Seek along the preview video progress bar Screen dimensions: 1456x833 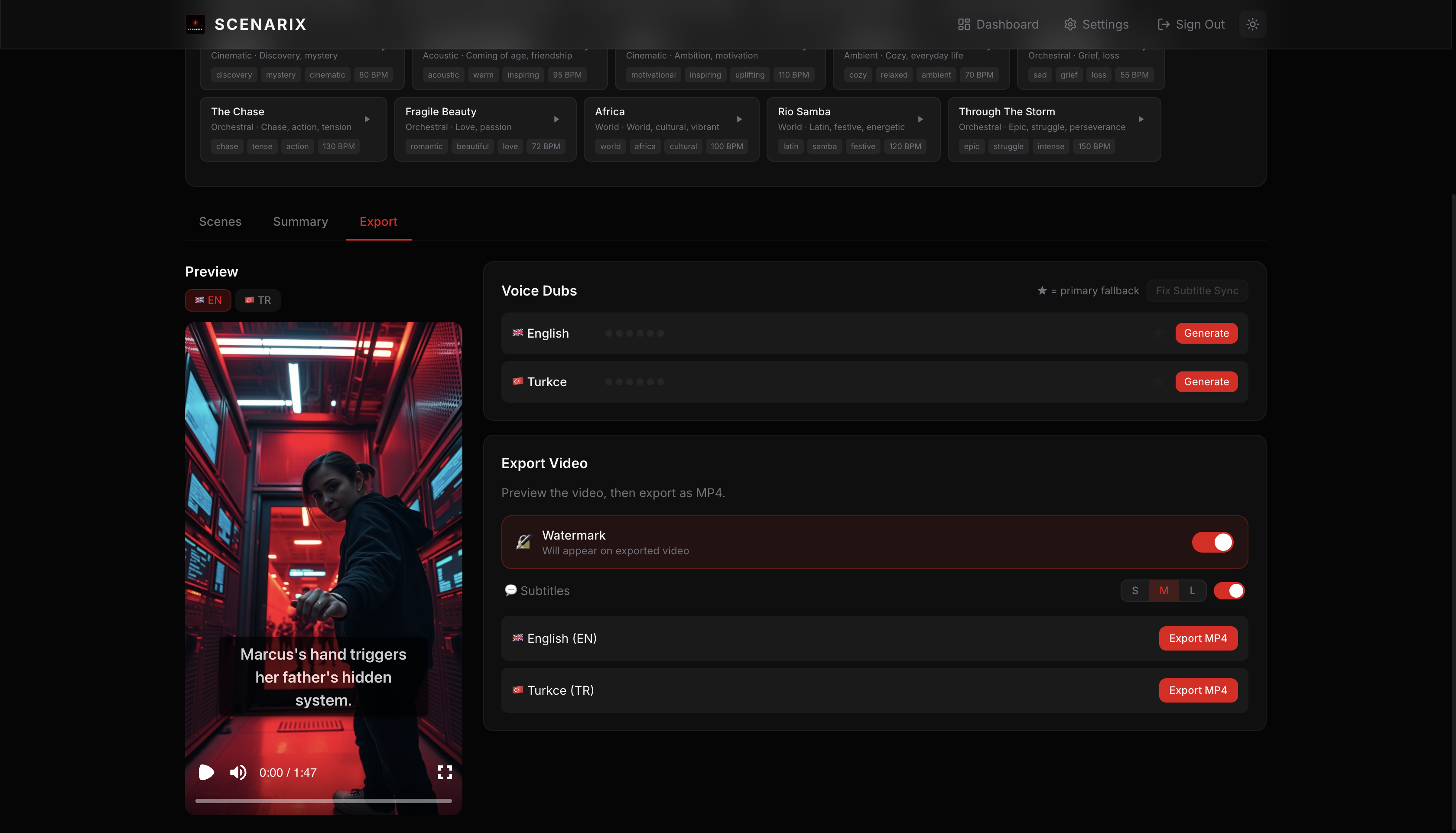pos(324,800)
